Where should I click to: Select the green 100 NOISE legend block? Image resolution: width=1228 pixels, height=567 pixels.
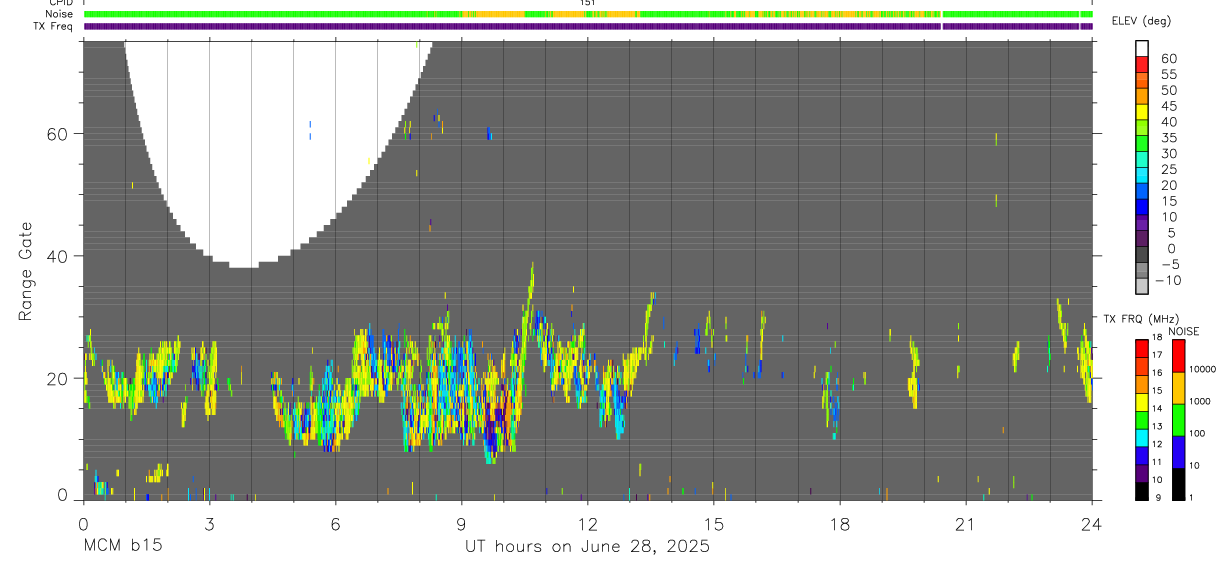(x=1179, y=420)
